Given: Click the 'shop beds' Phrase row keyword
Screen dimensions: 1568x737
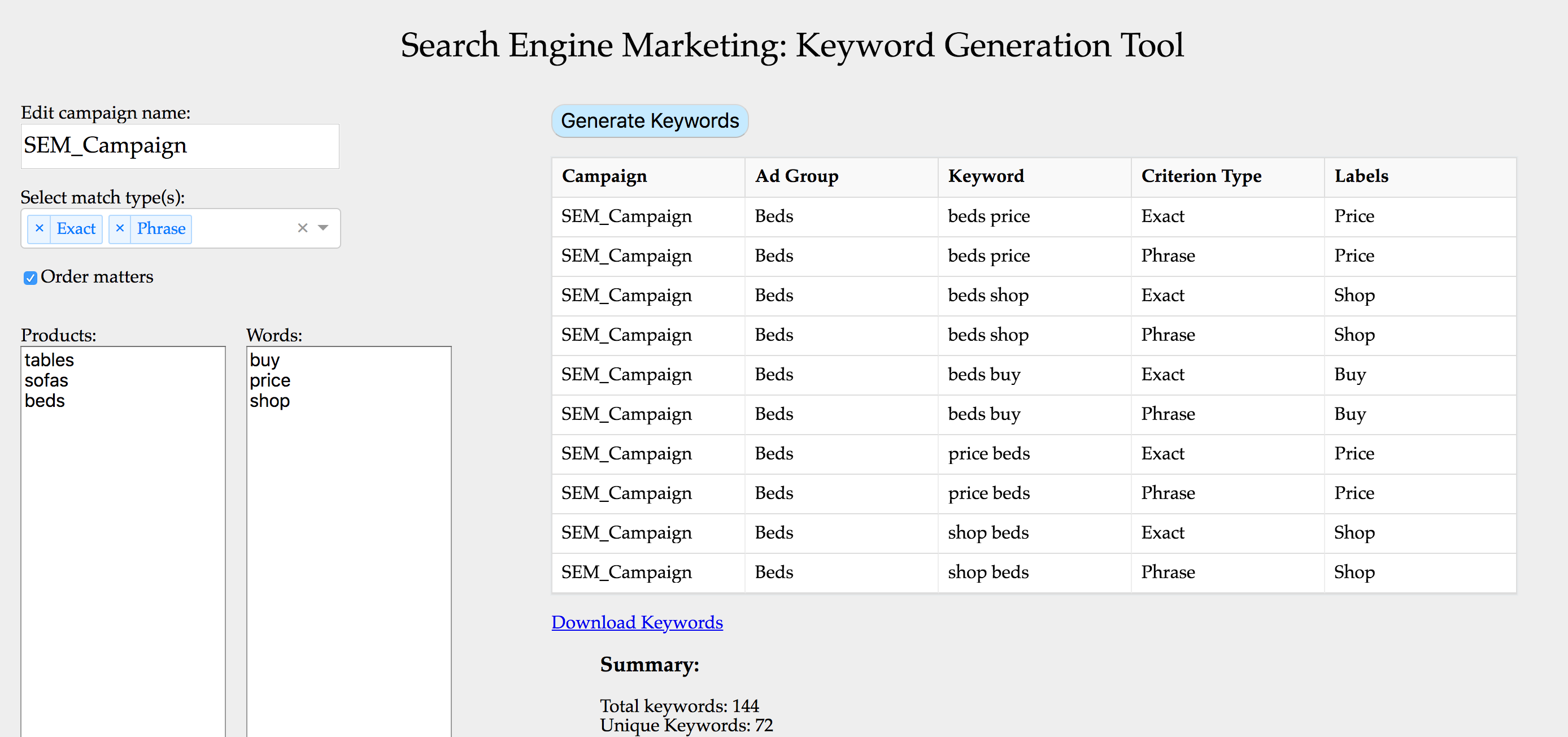Looking at the screenshot, I should click(x=987, y=573).
